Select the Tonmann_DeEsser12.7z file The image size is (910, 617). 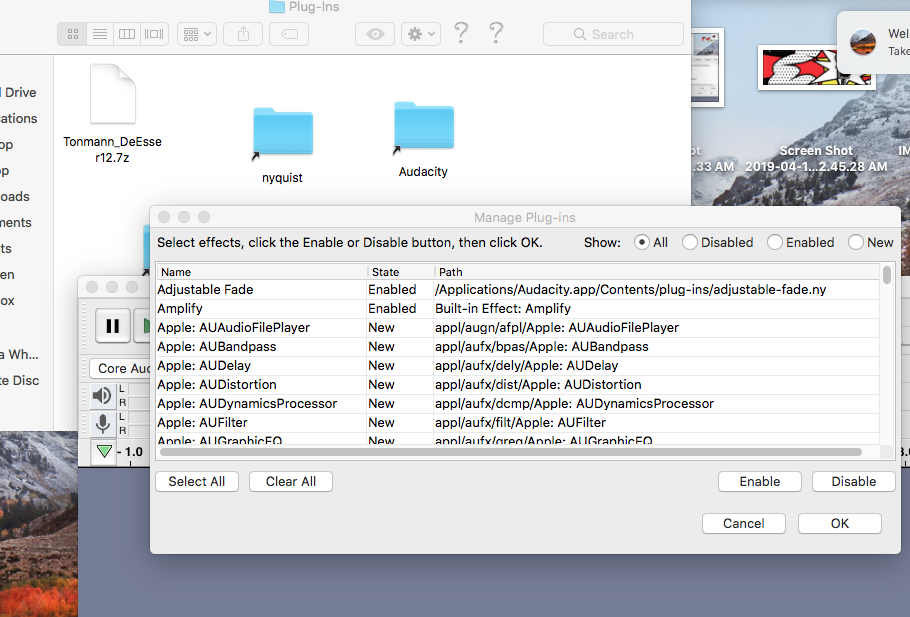click(113, 114)
